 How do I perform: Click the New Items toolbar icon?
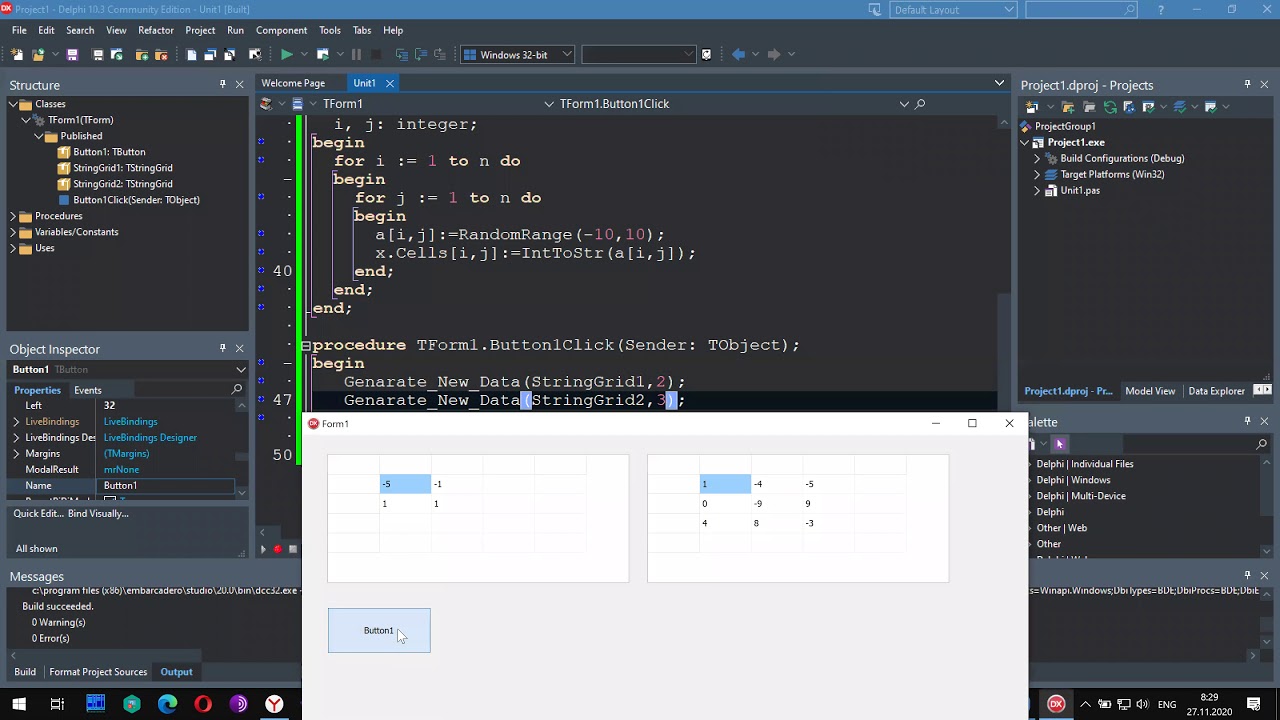pyautogui.click(x=18, y=55)
